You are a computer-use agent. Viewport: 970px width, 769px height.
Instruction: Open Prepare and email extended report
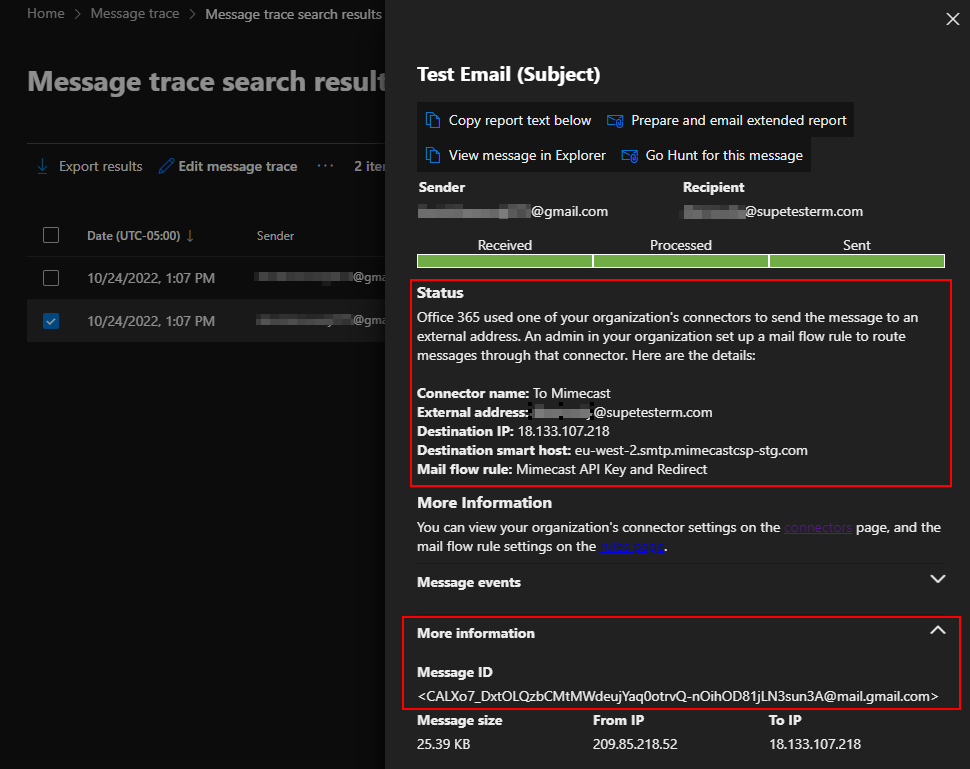point(615,119)
